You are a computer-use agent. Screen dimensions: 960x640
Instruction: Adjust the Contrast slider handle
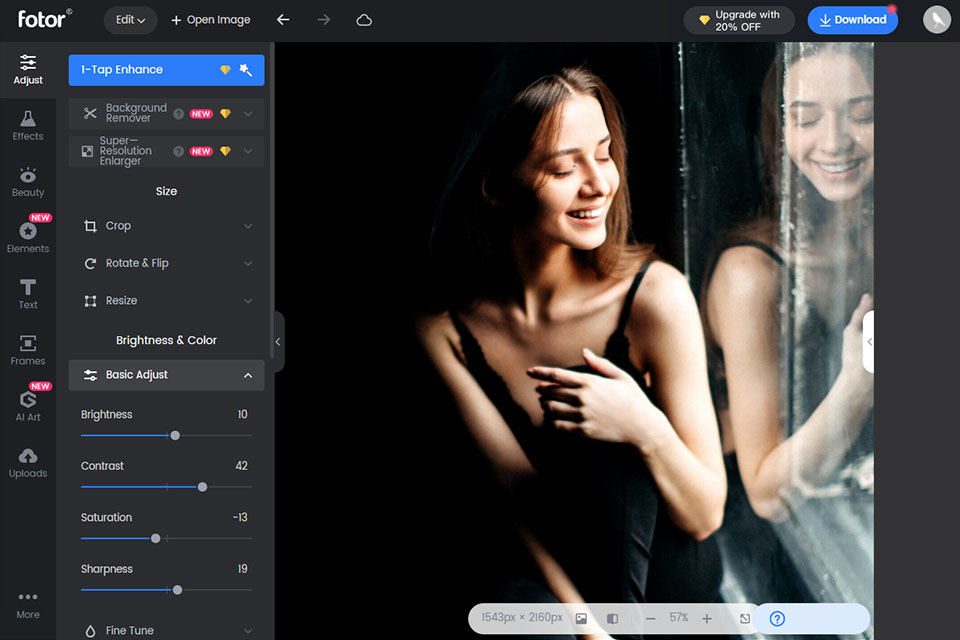(x=202, y=487)
